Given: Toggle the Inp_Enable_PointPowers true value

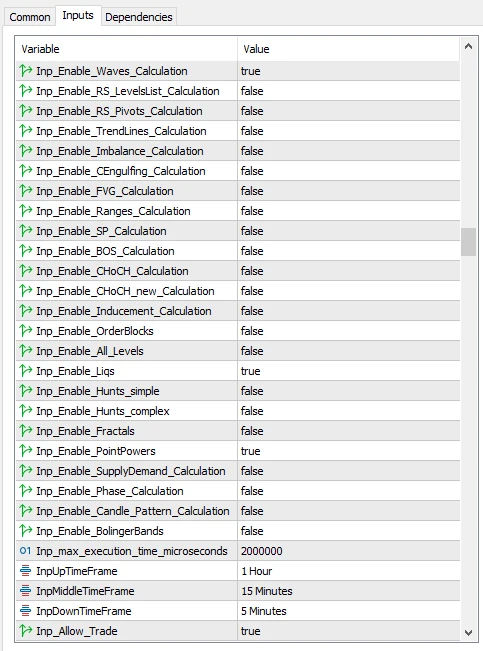Looking at the screenshot, I should pos(349,451).
